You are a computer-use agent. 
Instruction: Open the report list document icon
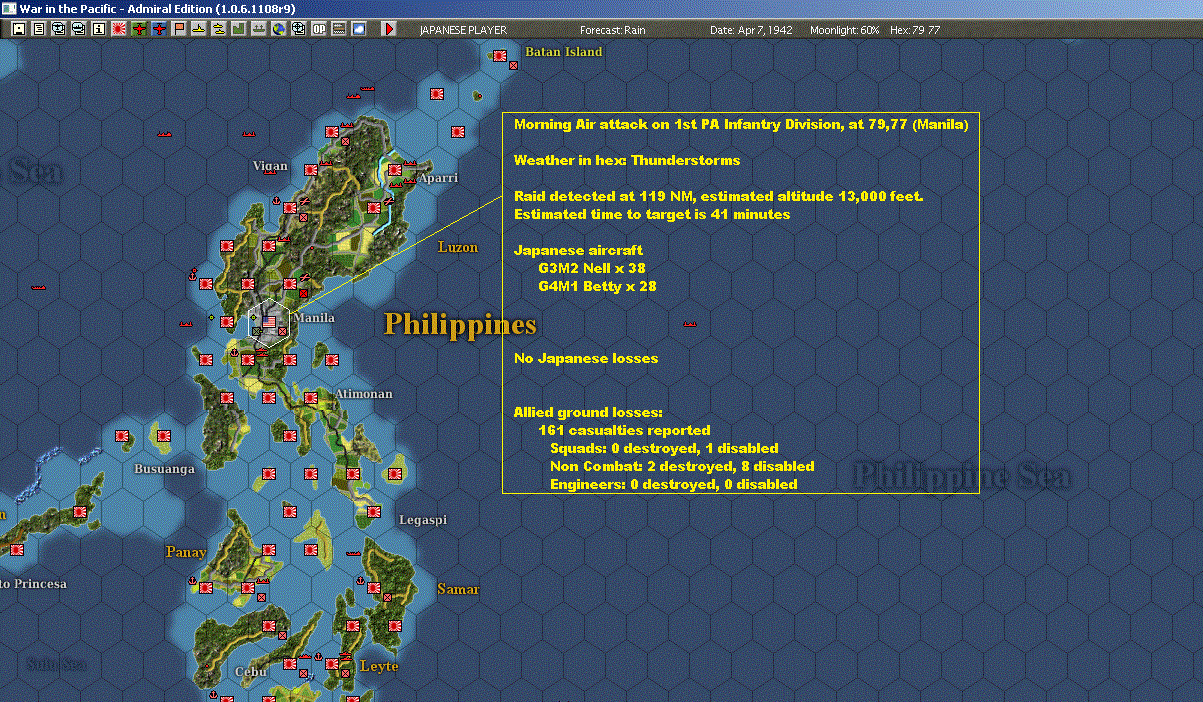(38, 29)
